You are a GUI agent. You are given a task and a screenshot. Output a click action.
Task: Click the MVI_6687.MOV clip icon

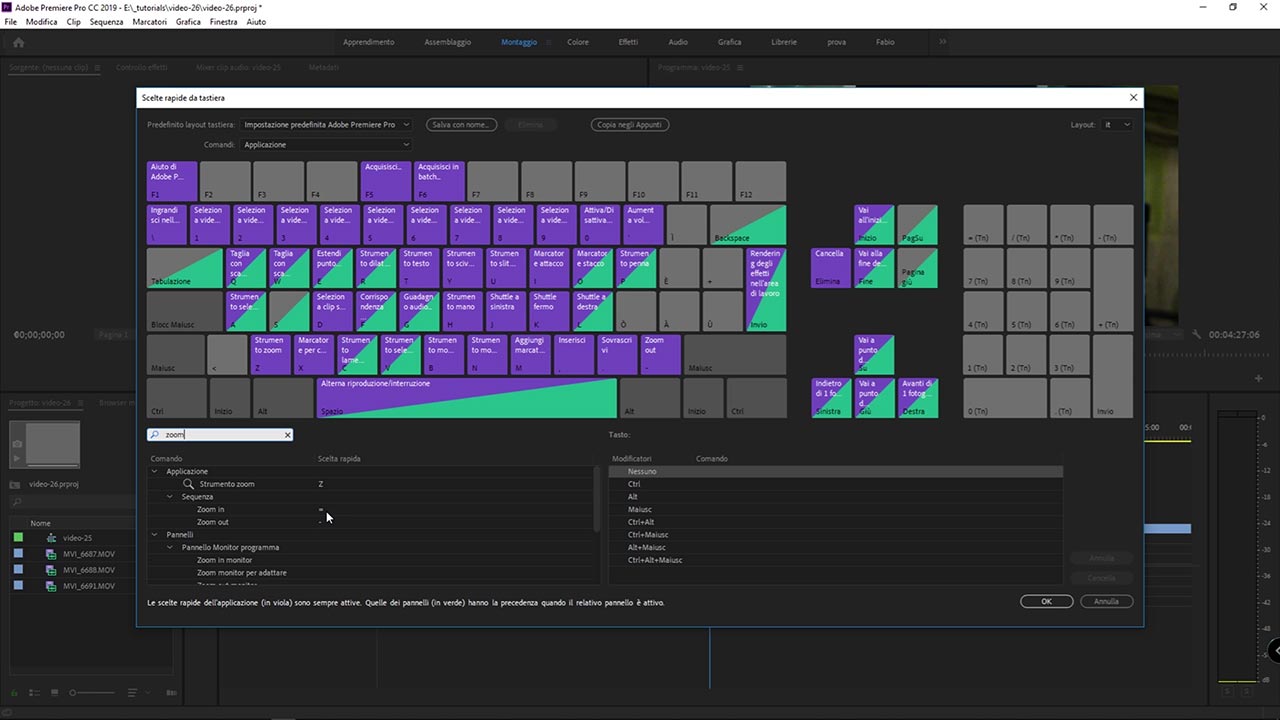pyautogui.click(x=51, y=554)
